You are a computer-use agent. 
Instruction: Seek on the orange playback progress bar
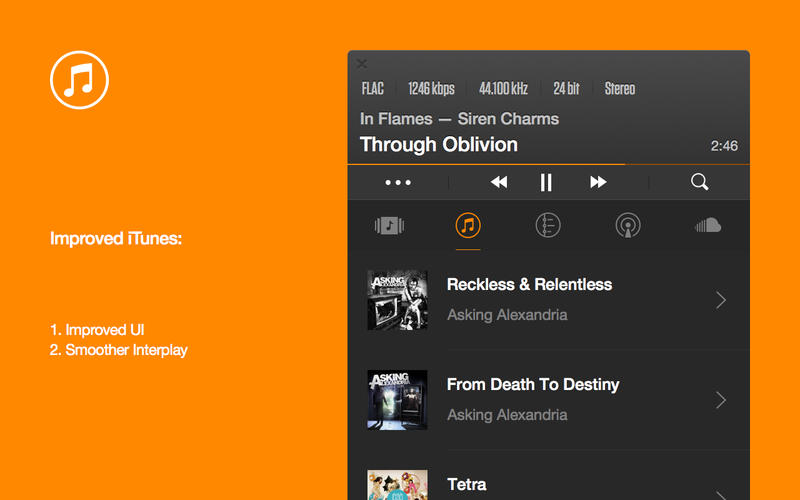[x=549, y=164]
